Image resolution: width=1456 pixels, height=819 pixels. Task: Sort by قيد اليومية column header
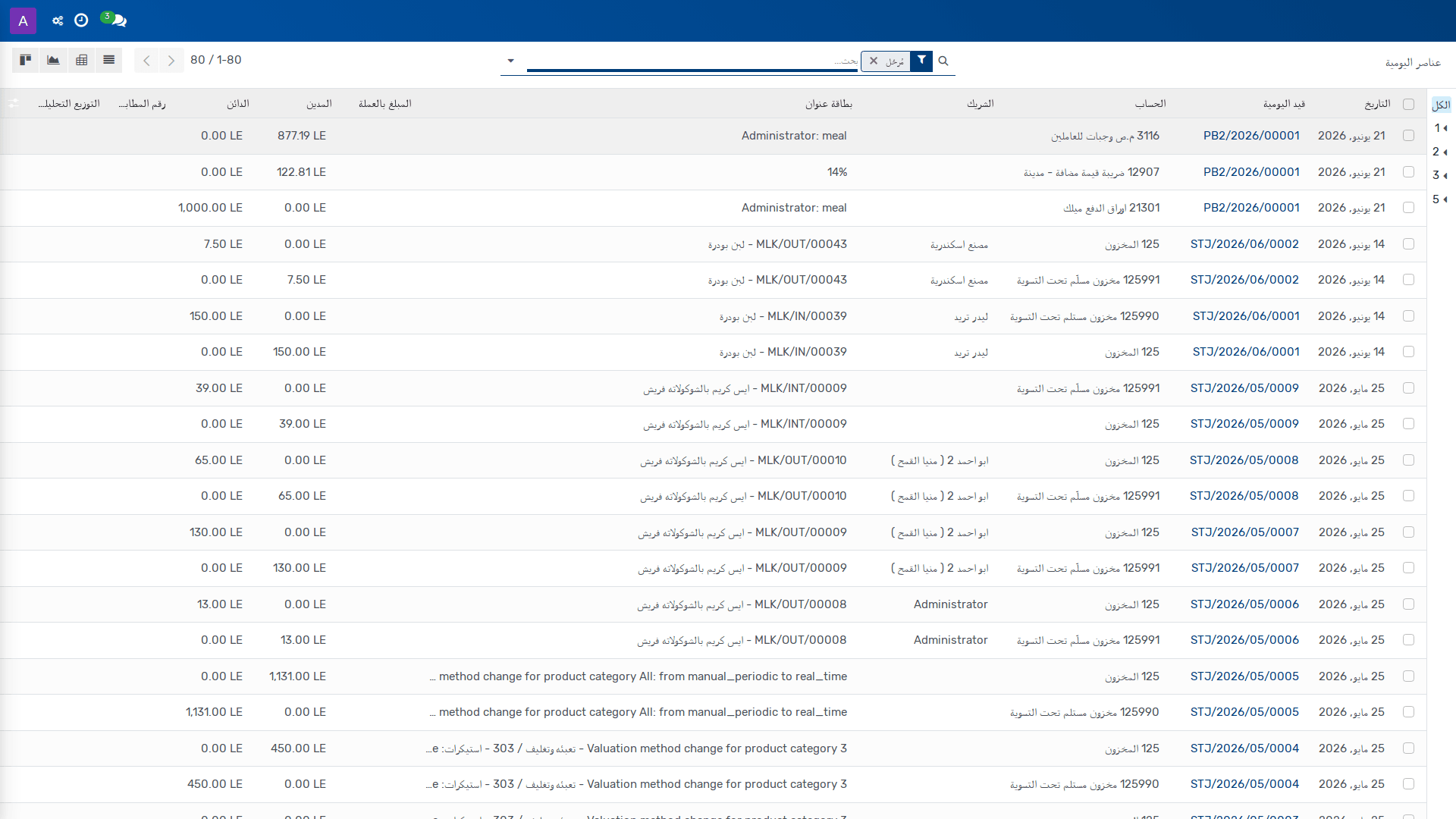coord(1284,104)
